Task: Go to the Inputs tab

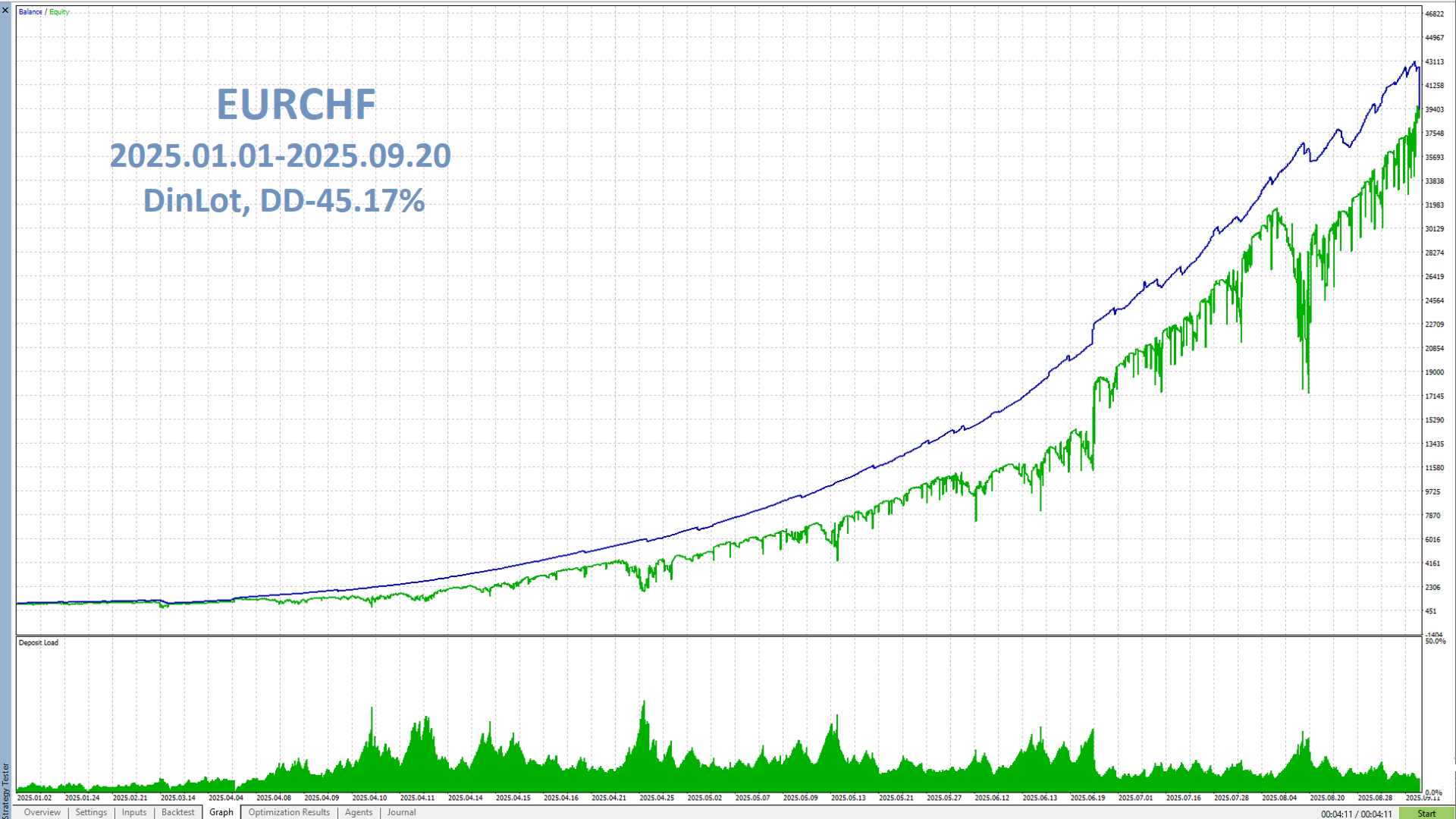Action: pyautogui.click(x=134, y=812)
